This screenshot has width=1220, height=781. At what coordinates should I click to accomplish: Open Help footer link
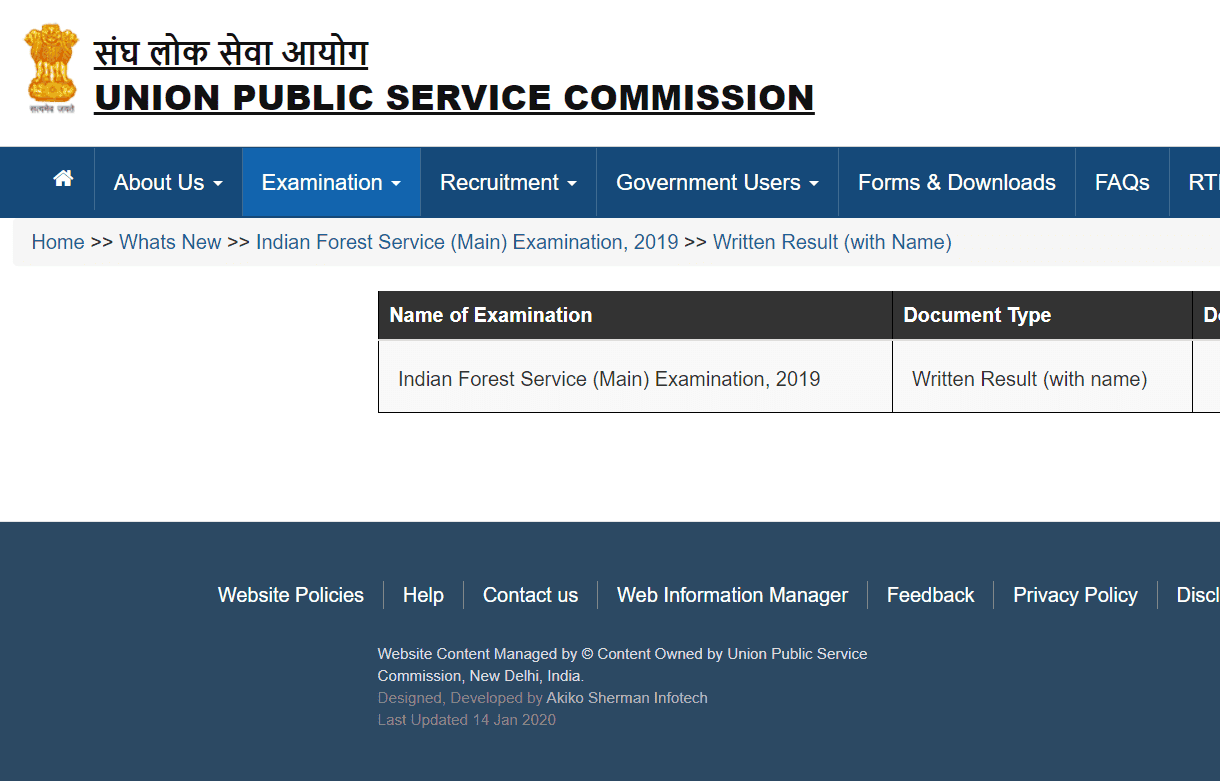pos(423,595)
